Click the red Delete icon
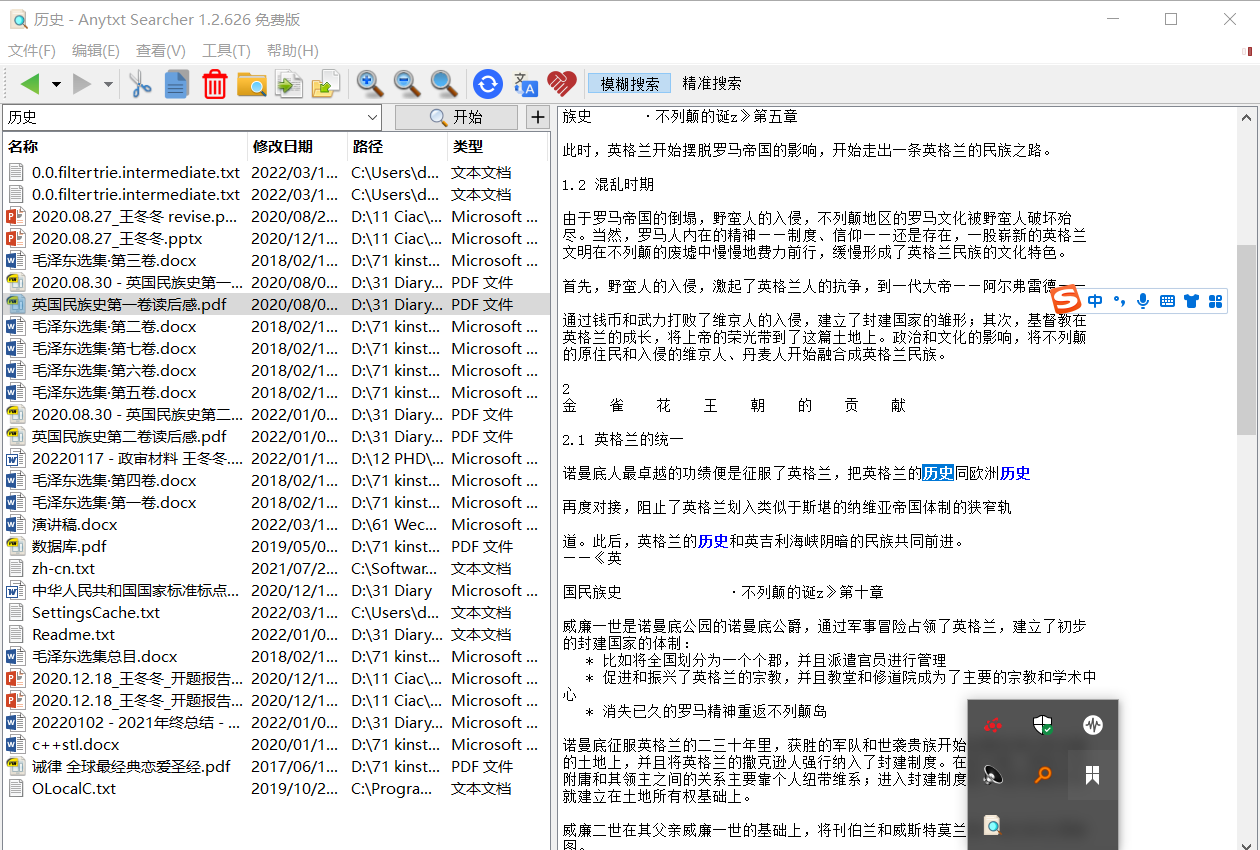 pyautogui.click(x=214, y=84)
